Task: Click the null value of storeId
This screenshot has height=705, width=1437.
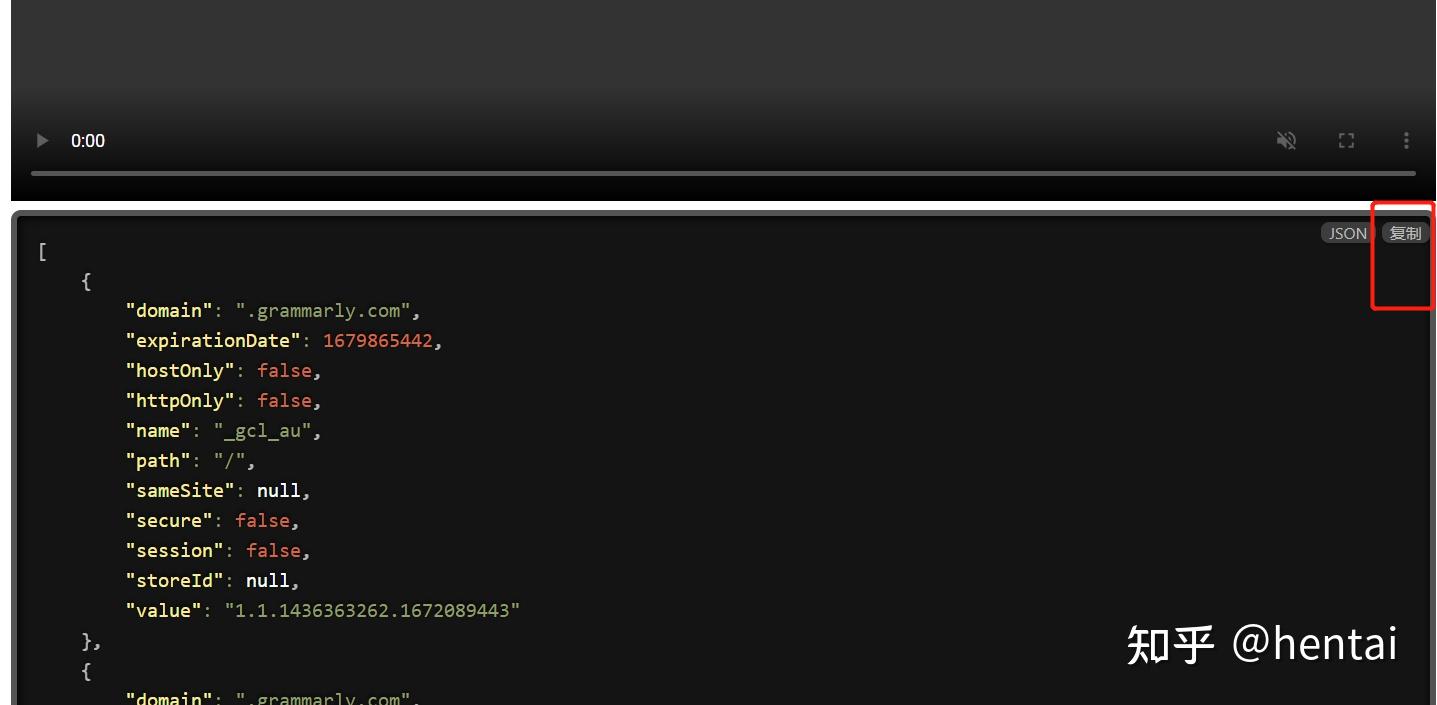Action: (268, 581)
